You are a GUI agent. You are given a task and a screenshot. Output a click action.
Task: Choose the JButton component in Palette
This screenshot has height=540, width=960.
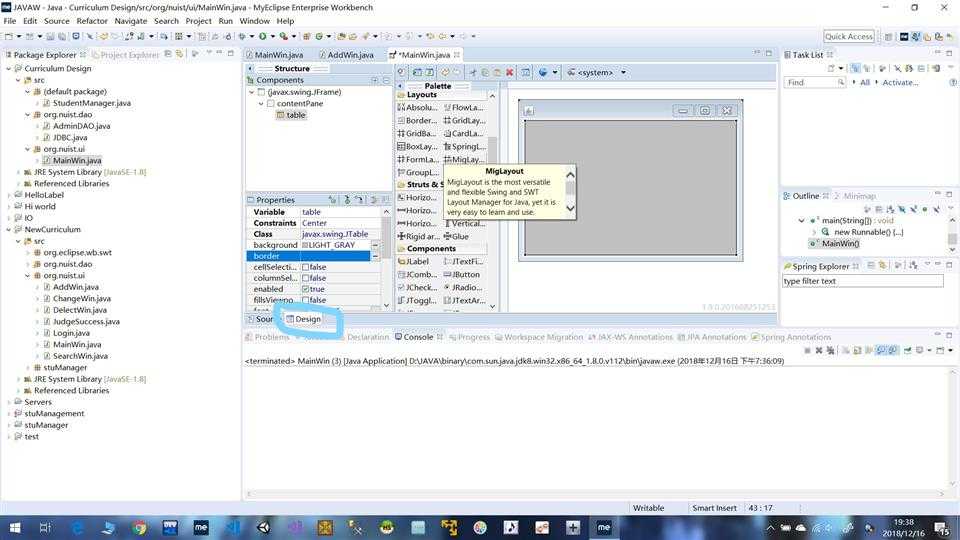tap(462, 274)
